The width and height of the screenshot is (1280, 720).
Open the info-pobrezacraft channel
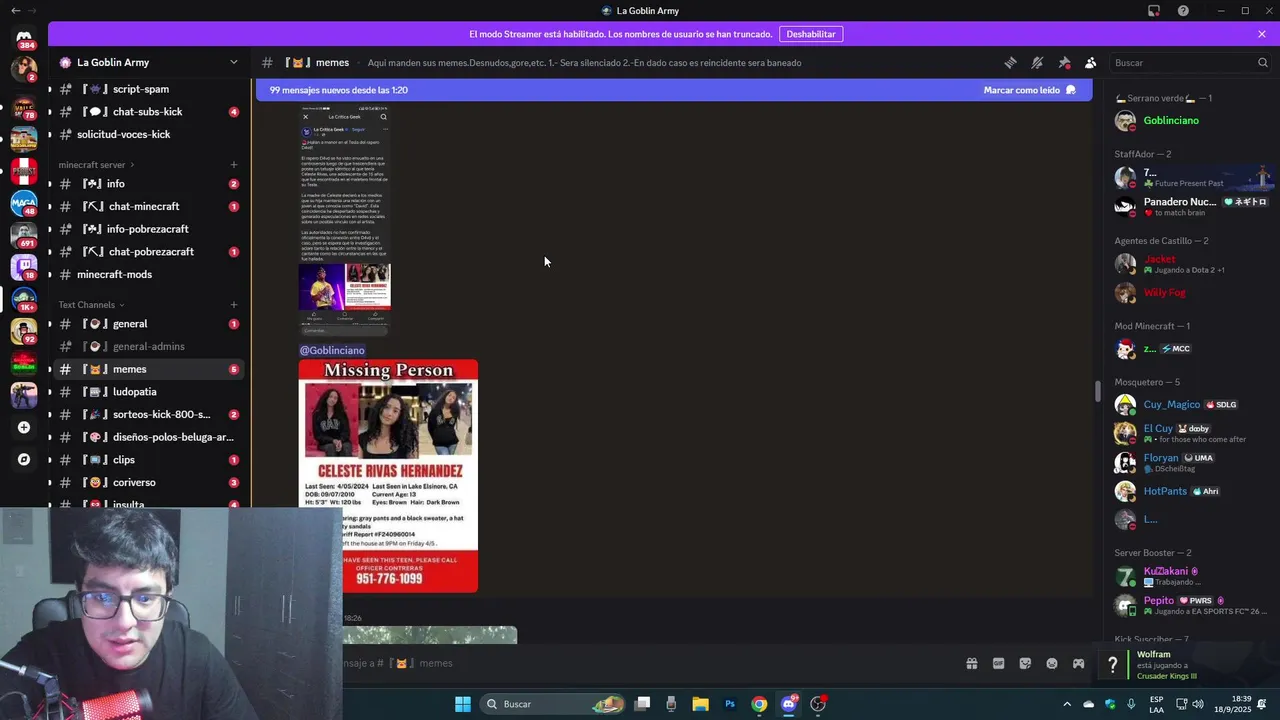point(149,229)
